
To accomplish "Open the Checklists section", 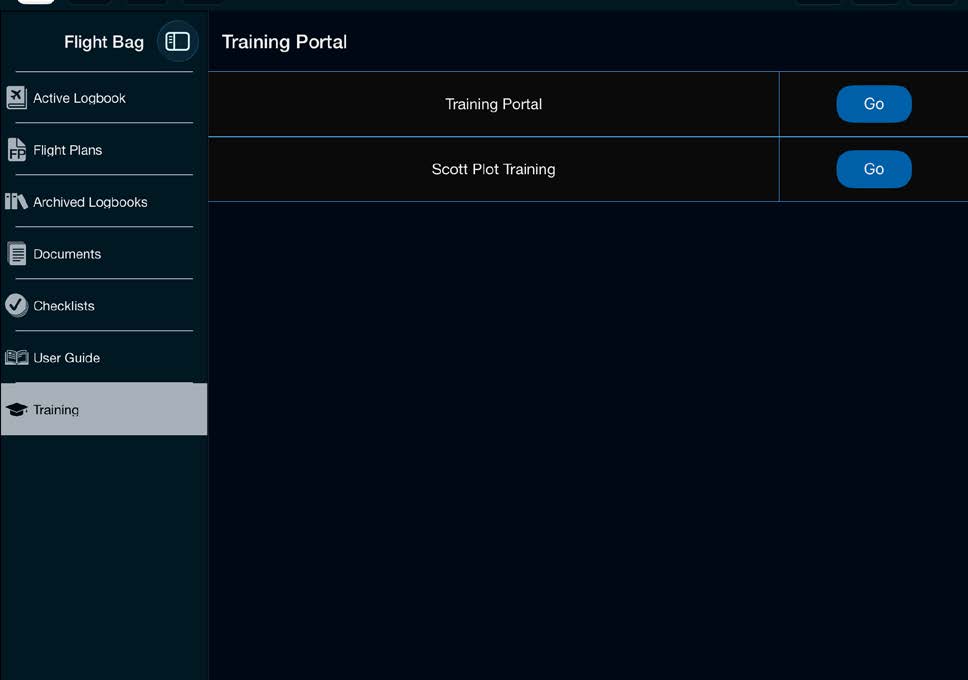I will [x=104, y=305].
